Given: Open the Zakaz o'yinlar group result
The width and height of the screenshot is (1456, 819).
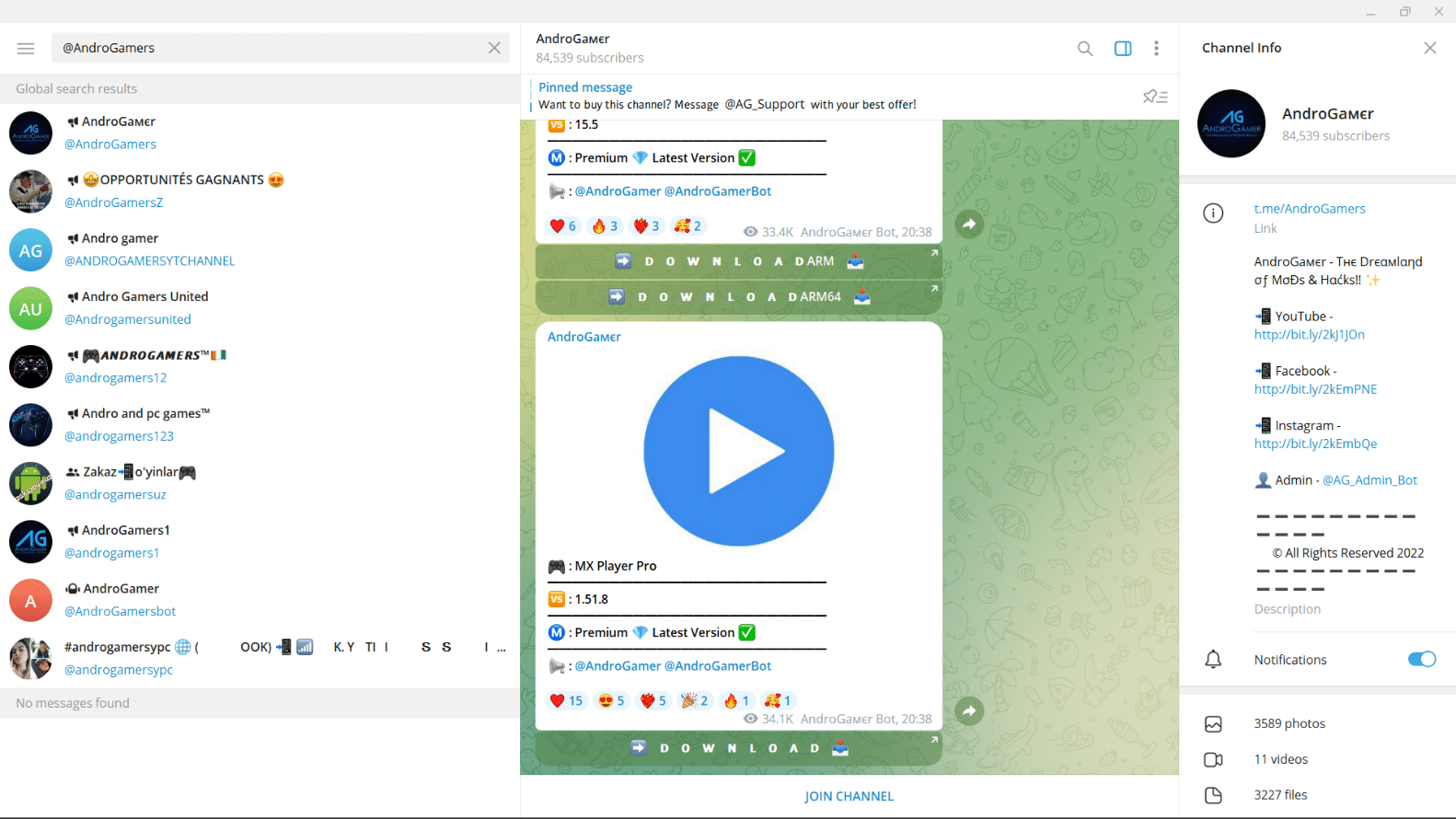Looking at the screenshot, I should click(260, 483).
